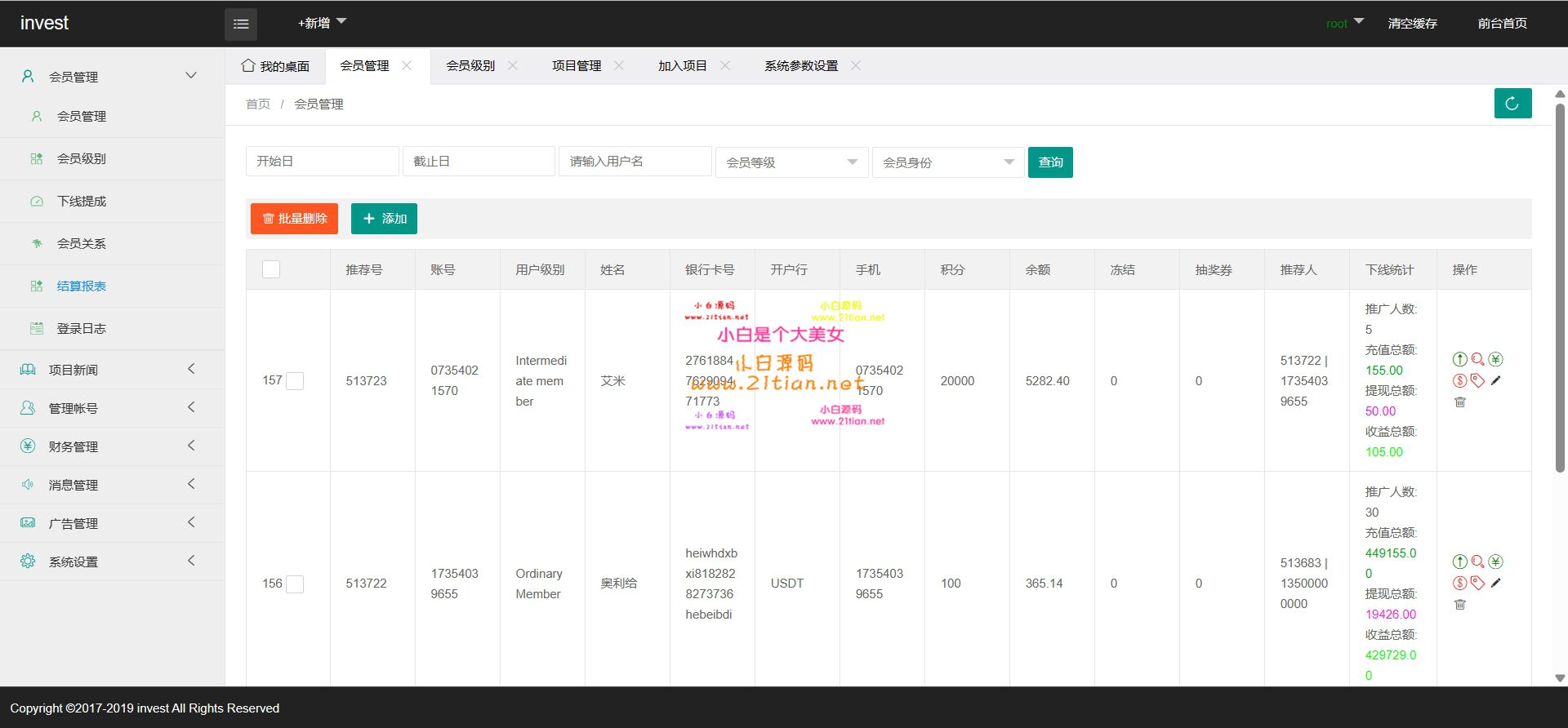1568x728 pixels.
Task: Expand the 广告管理 sidebar group
Action: [x=112, y=523]
